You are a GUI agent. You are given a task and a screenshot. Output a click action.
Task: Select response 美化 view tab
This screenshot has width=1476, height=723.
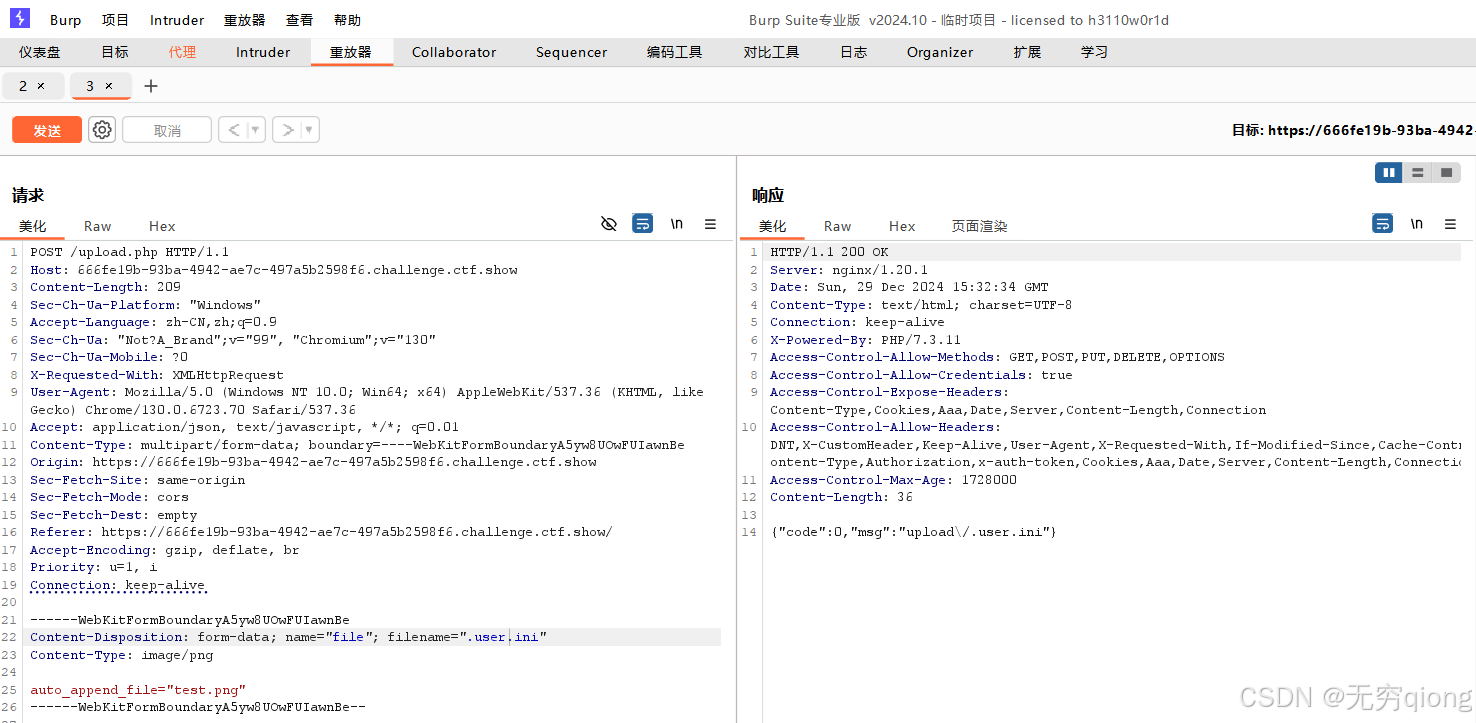point(772,226)
